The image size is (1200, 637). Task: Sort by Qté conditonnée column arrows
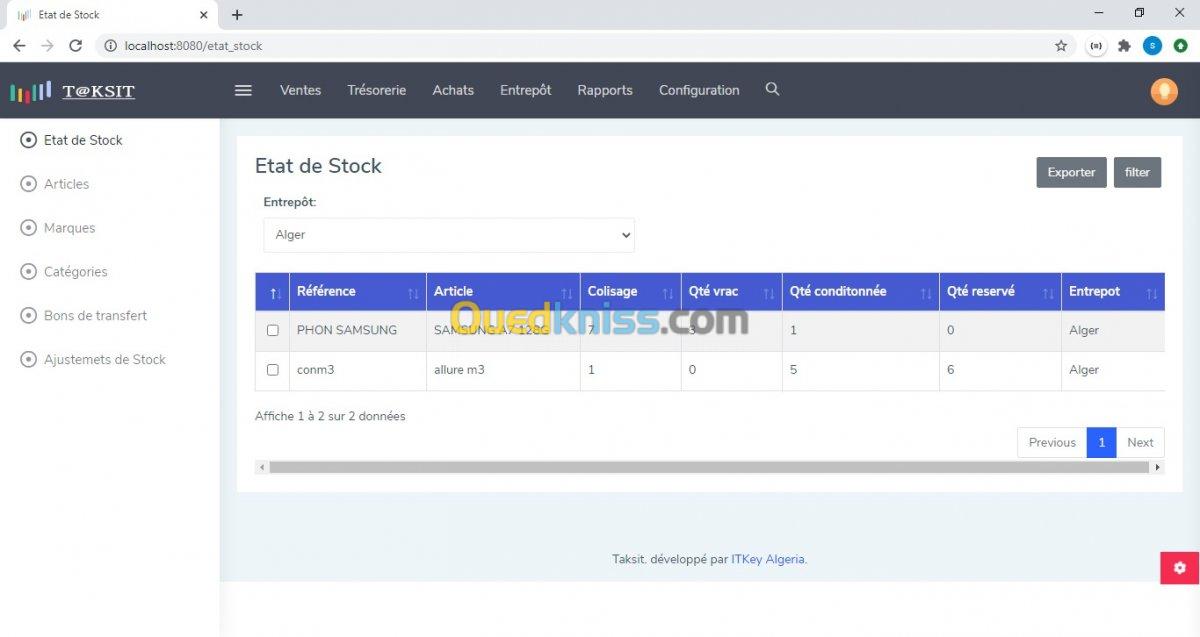[x=926, y=293]
